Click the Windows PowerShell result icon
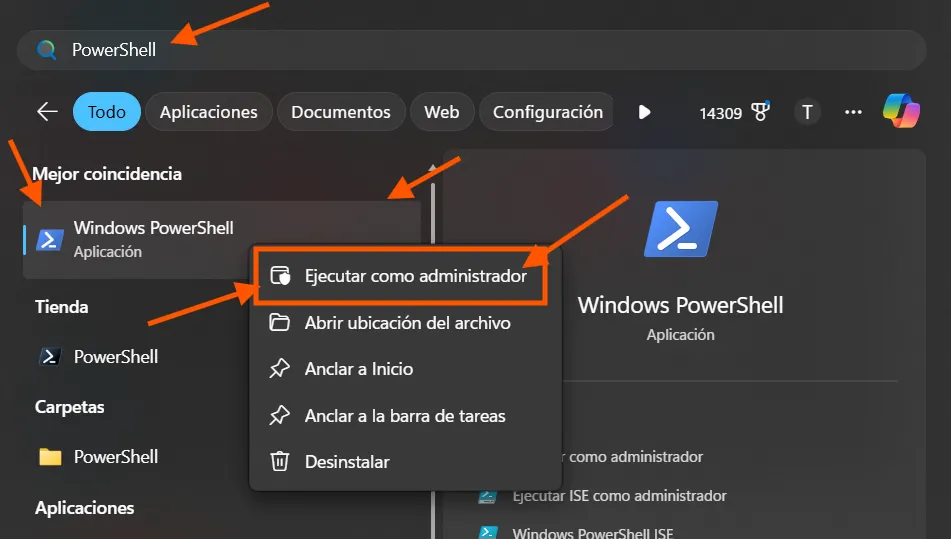 [x=50, y=240]
